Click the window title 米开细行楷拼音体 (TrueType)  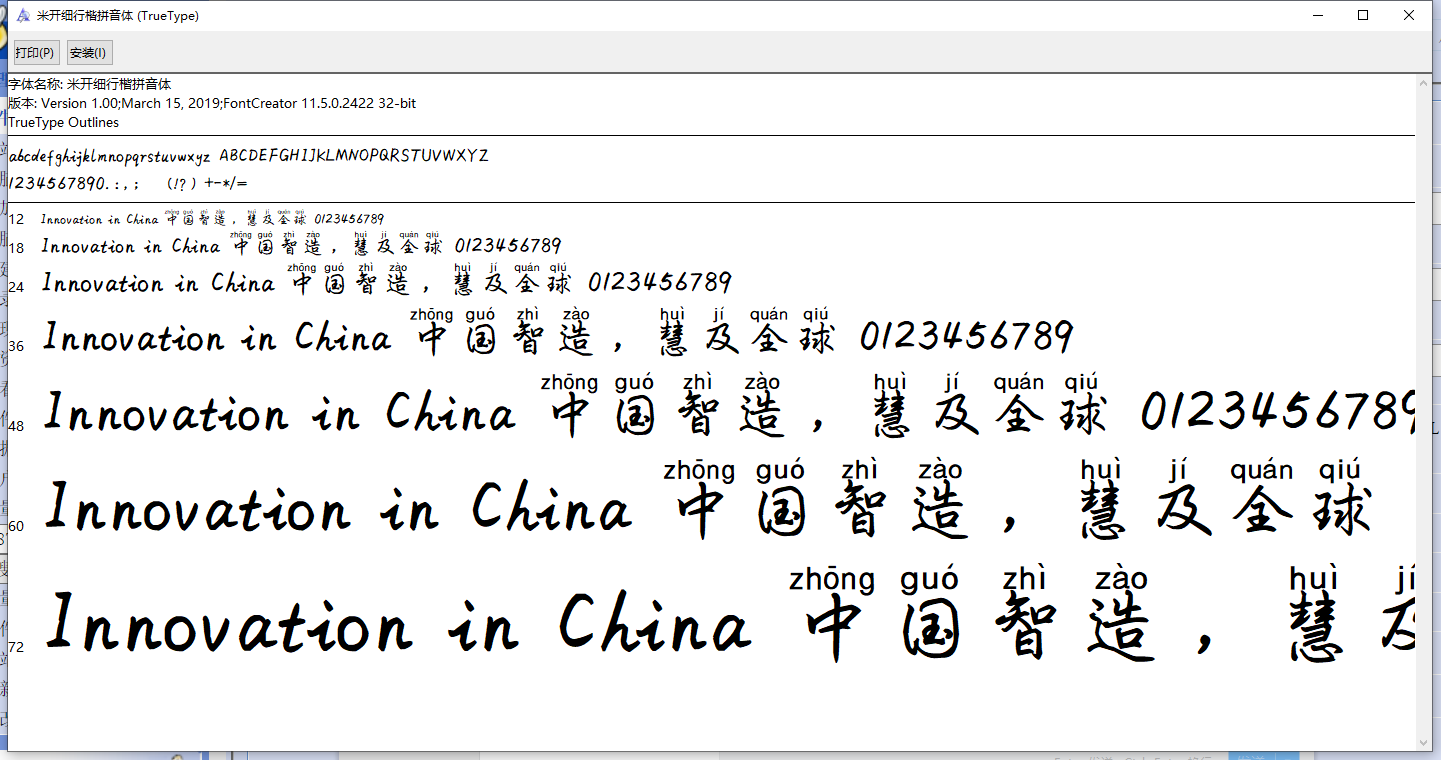point(117,16)
